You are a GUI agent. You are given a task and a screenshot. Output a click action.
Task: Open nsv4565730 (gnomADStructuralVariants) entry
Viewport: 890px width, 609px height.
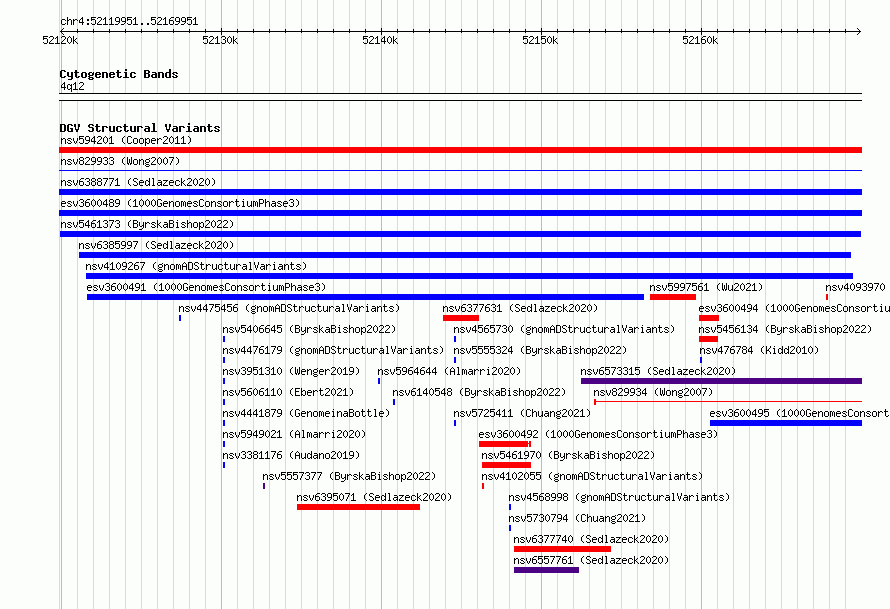pos(564,329)
